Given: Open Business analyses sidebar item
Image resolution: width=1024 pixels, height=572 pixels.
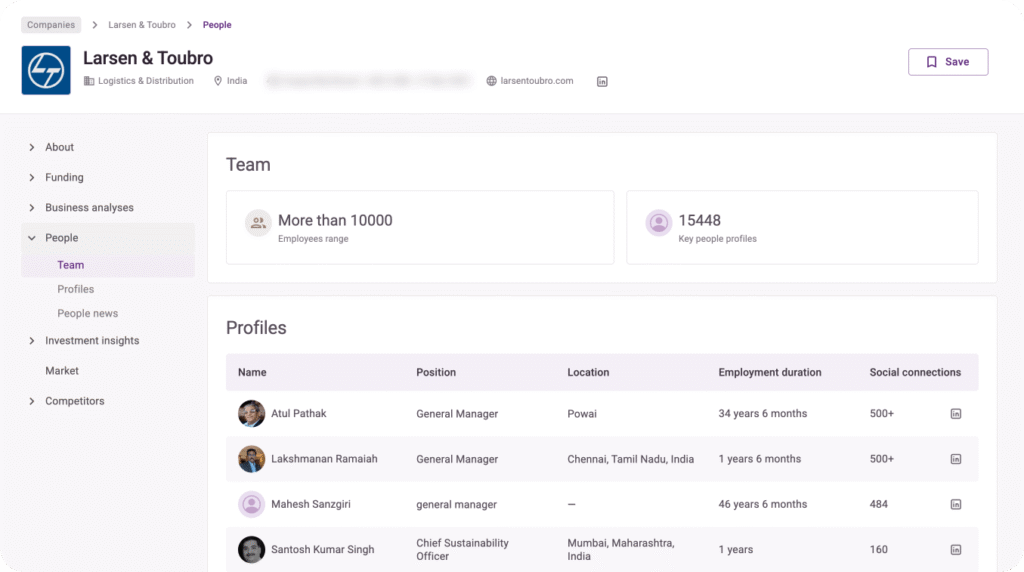Looking at the screenshot, I should pyautogui.click(x=89, y=208).
